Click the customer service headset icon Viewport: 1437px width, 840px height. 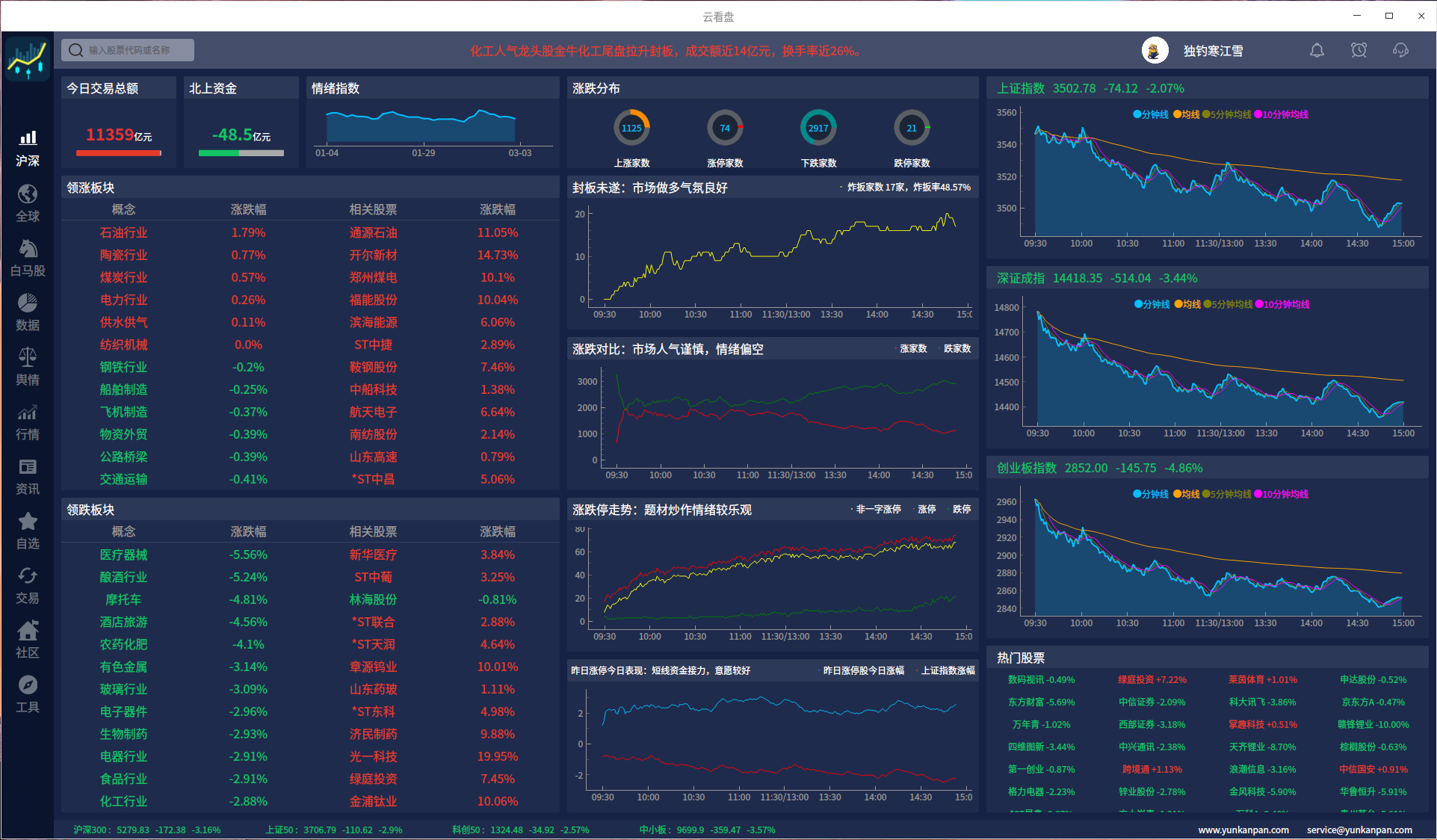1400,51
